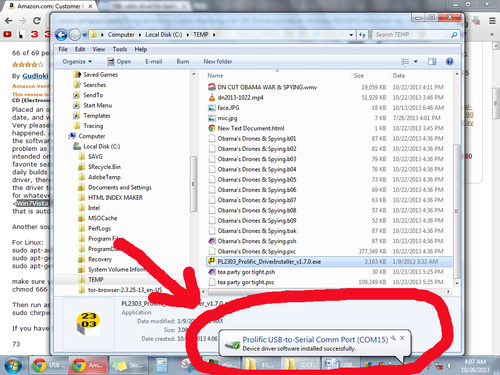500x375 pixels.
Task: Click the New folder button
Action: (x=218, y=62)
